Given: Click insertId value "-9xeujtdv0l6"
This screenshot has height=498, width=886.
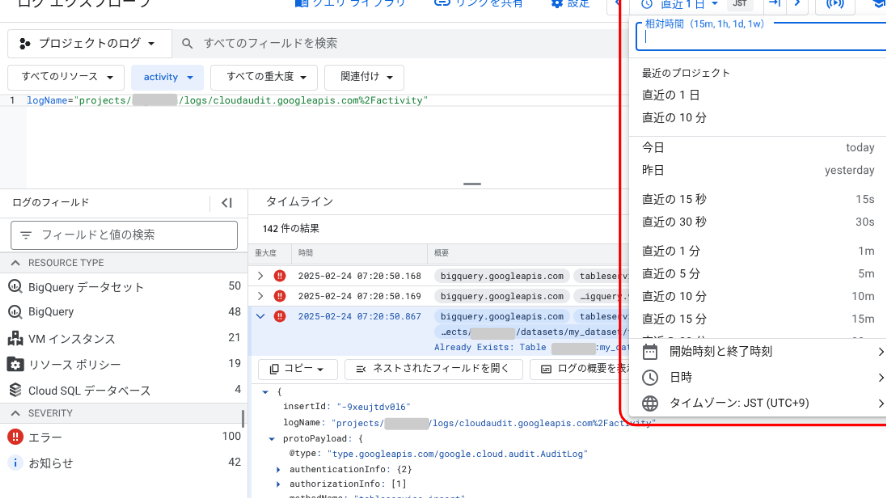Looking at the screenshot, I should [373, 407].
